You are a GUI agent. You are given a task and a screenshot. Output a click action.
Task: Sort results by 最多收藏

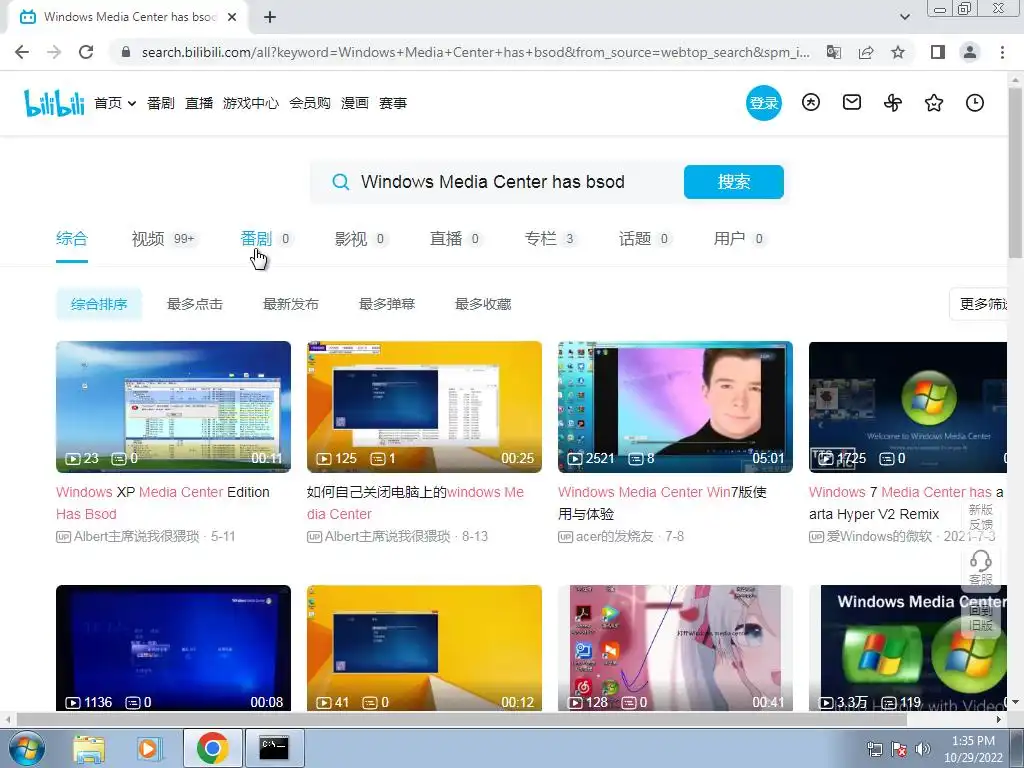[483, 304]
